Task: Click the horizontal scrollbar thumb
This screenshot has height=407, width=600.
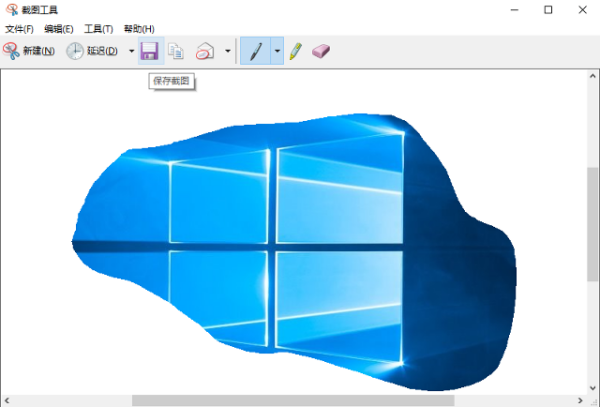Action: [x=293, y=400]
